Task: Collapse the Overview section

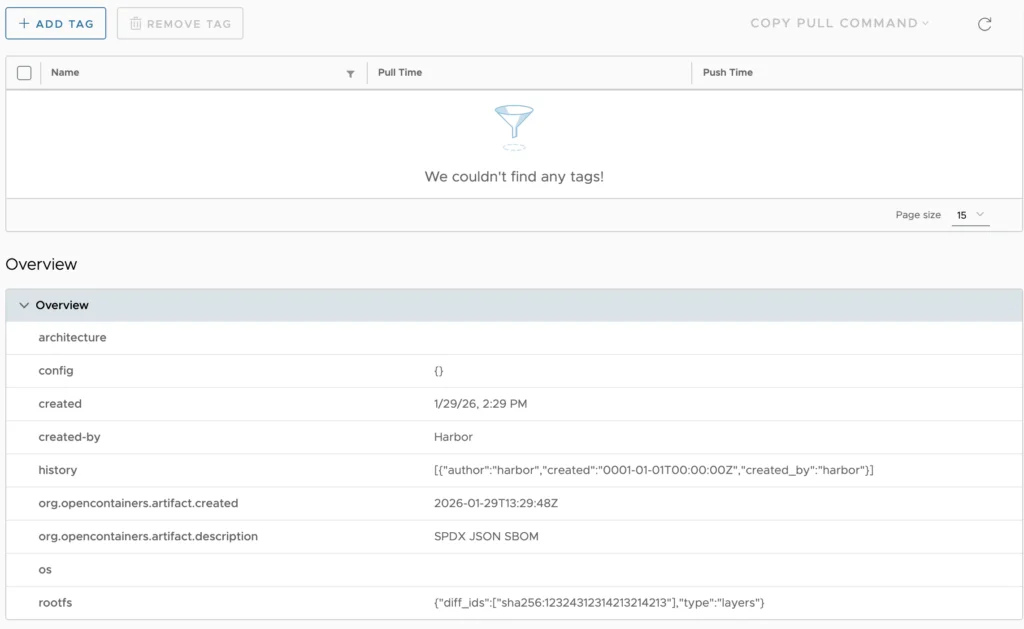Action: (25, 305)
